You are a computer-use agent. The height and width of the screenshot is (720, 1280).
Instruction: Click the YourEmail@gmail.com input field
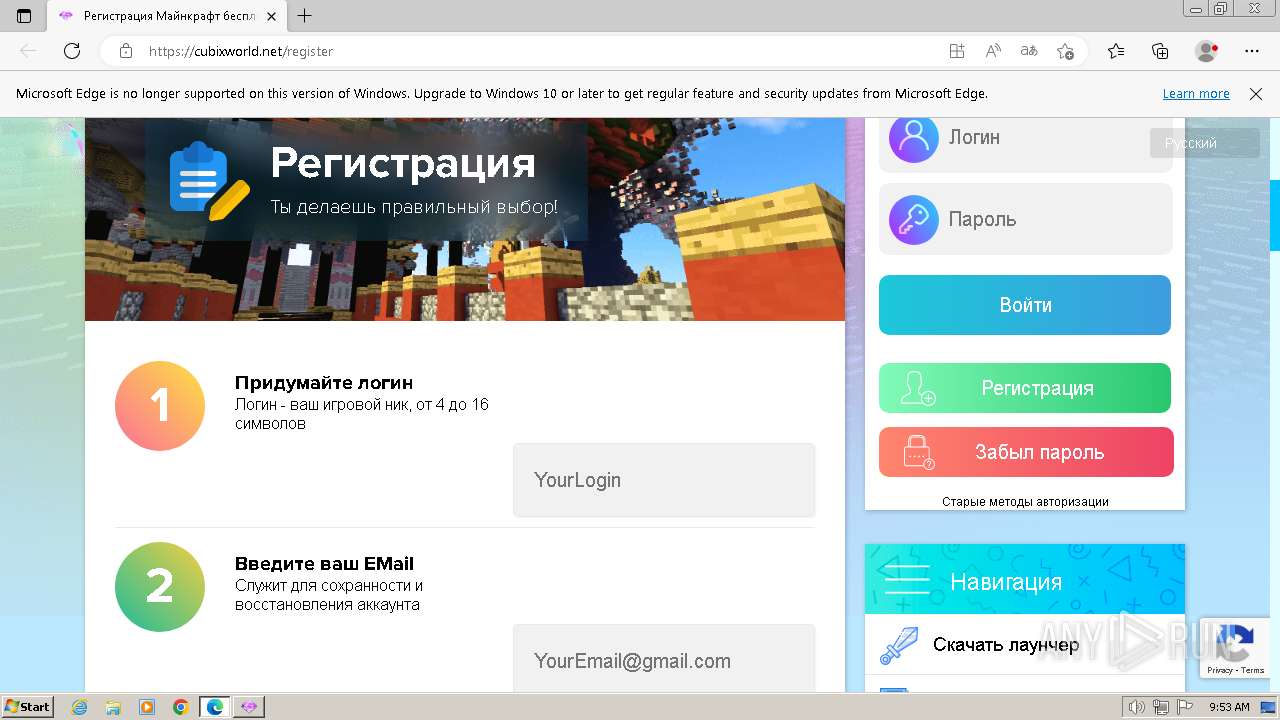click(664, 659)
